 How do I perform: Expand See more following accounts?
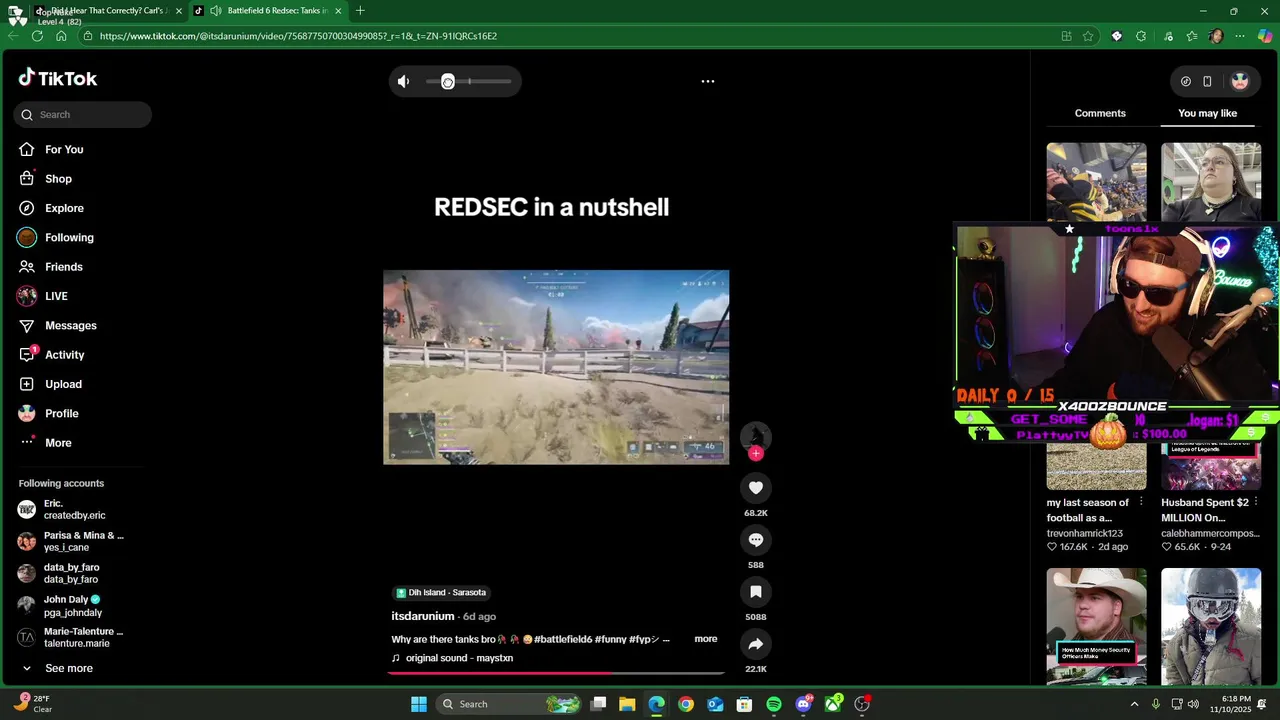click(68, 668)
